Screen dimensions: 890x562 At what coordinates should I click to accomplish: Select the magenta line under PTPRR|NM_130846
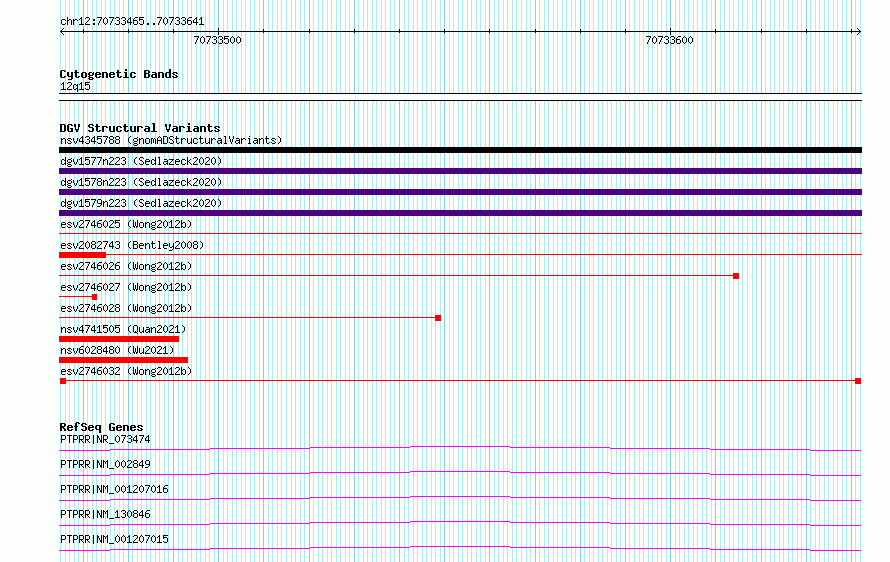[460, 523]
